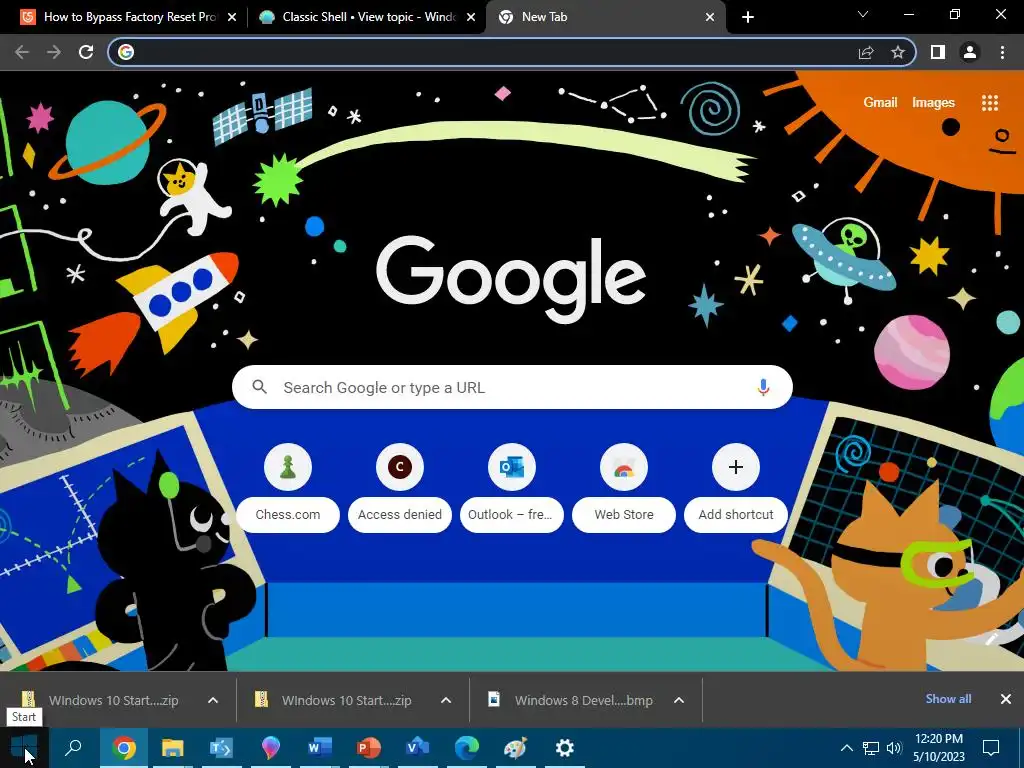
Task: Close the downloads bar
Action: (1006, 699)
